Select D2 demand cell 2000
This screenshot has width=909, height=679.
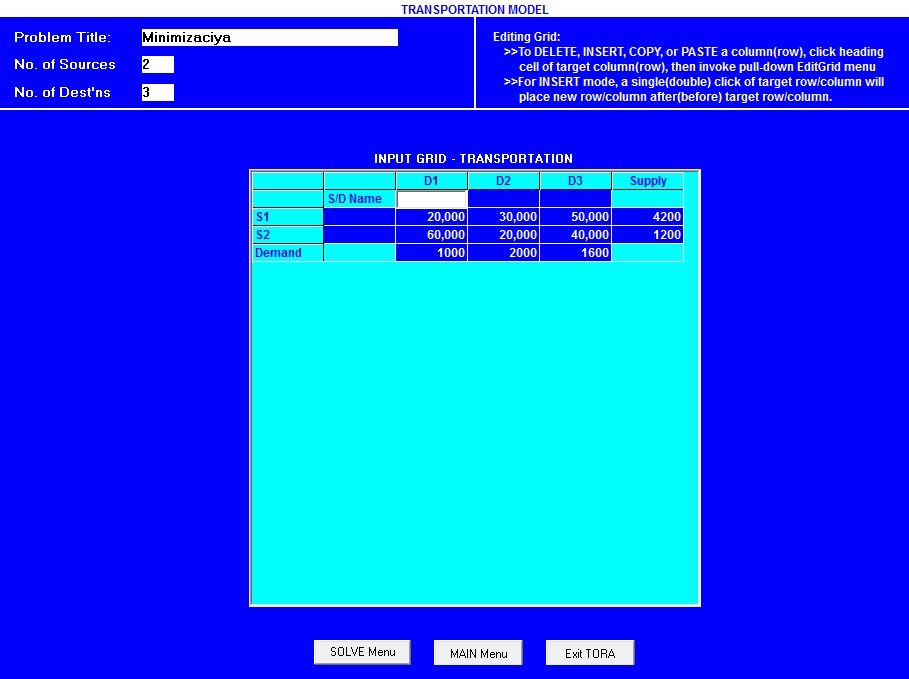click(503, 253)
